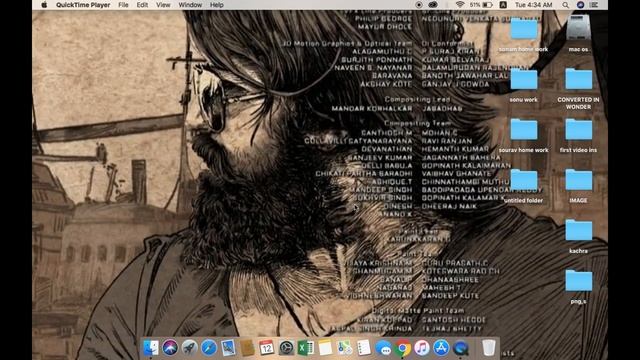Open Notification Center list icon
Viewport: 640px width, 360px height.
pyautogui.click(x=594, y=5)
